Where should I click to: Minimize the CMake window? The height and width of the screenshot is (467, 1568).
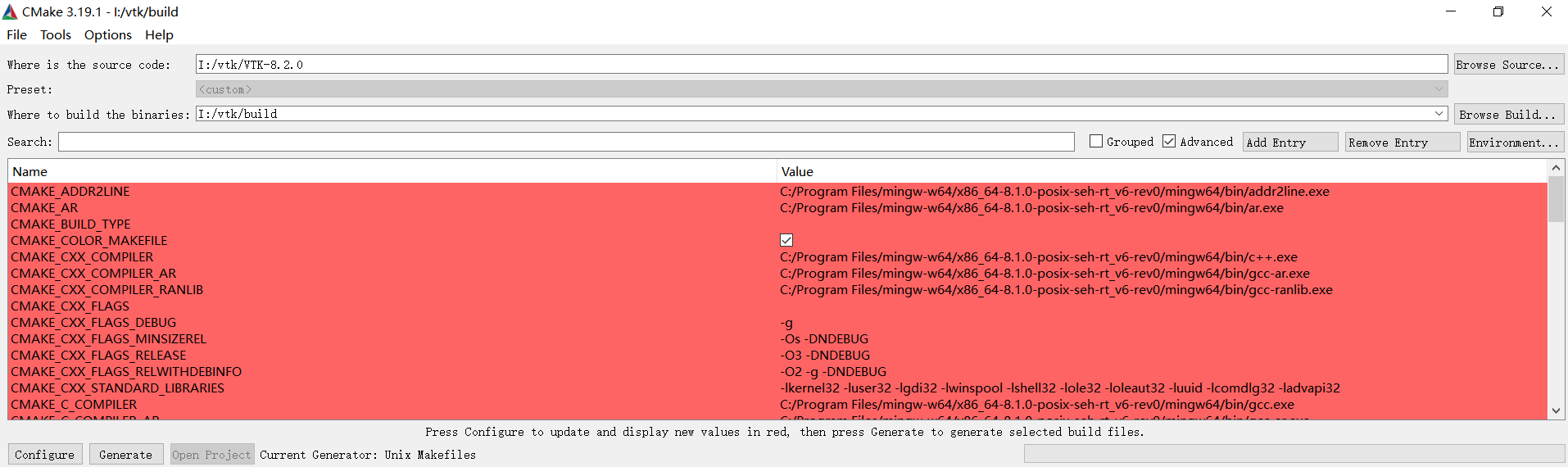tap(1451, 11)
